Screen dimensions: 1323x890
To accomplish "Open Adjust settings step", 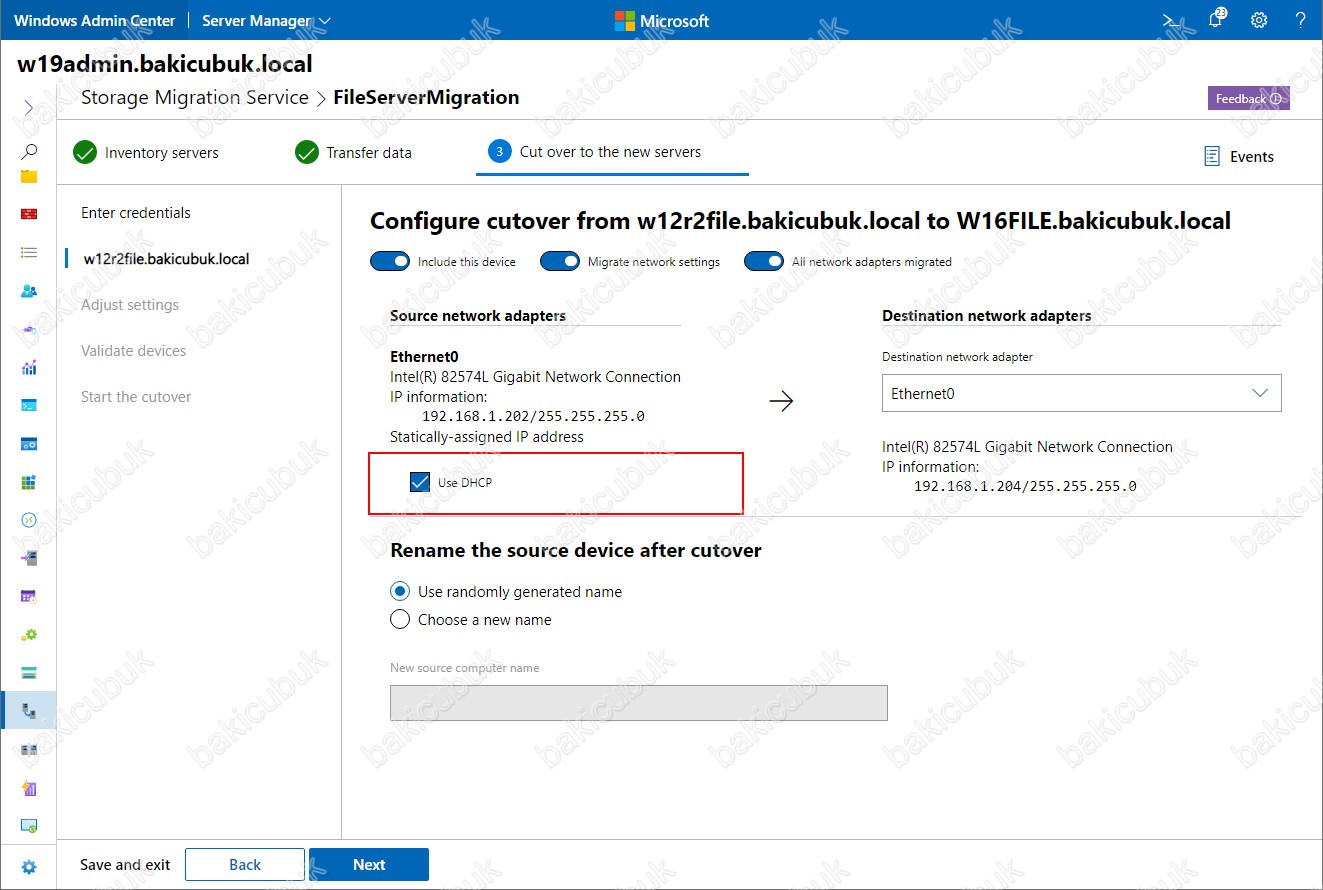I will (x=130, y=305).
